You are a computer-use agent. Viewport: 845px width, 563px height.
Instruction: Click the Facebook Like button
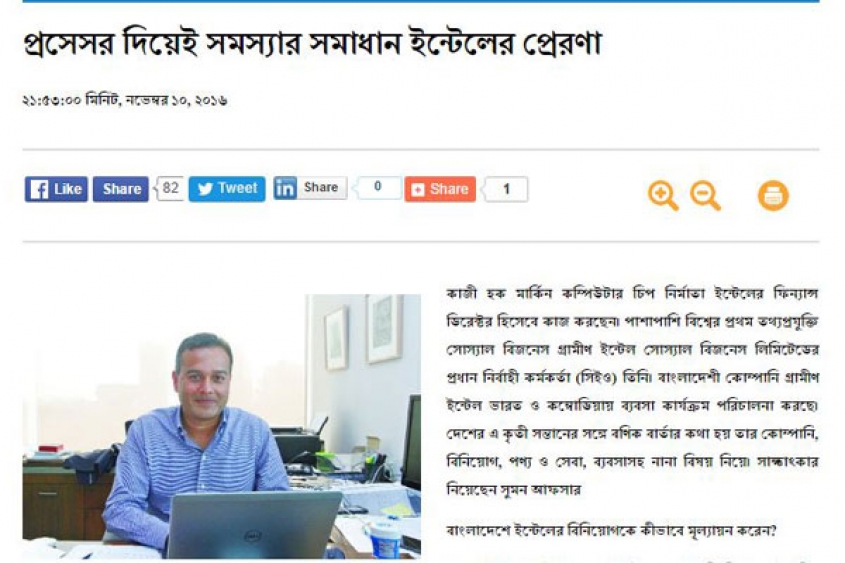[x=56, y=189]
